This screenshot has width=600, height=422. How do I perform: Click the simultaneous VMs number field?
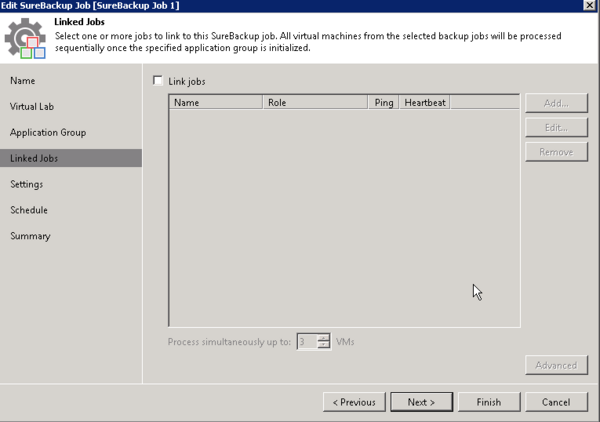tap(306, 342)
